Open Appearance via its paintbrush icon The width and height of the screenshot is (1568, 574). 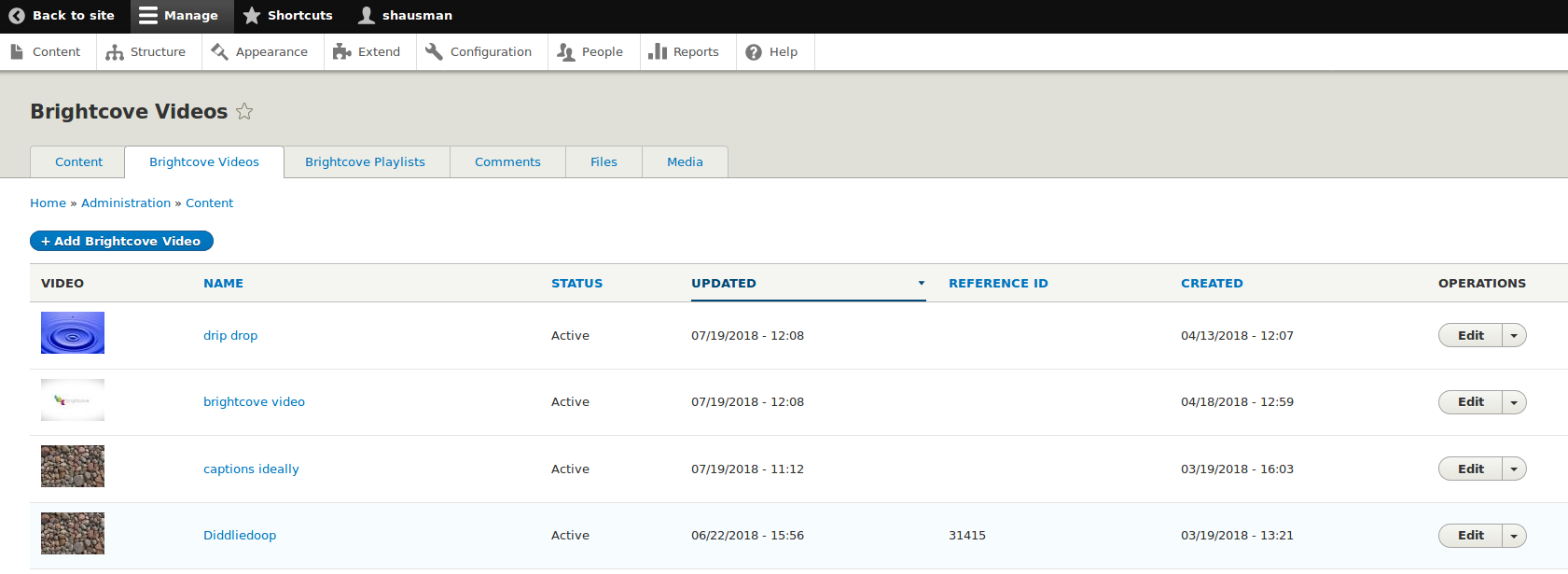click(220, 52)
